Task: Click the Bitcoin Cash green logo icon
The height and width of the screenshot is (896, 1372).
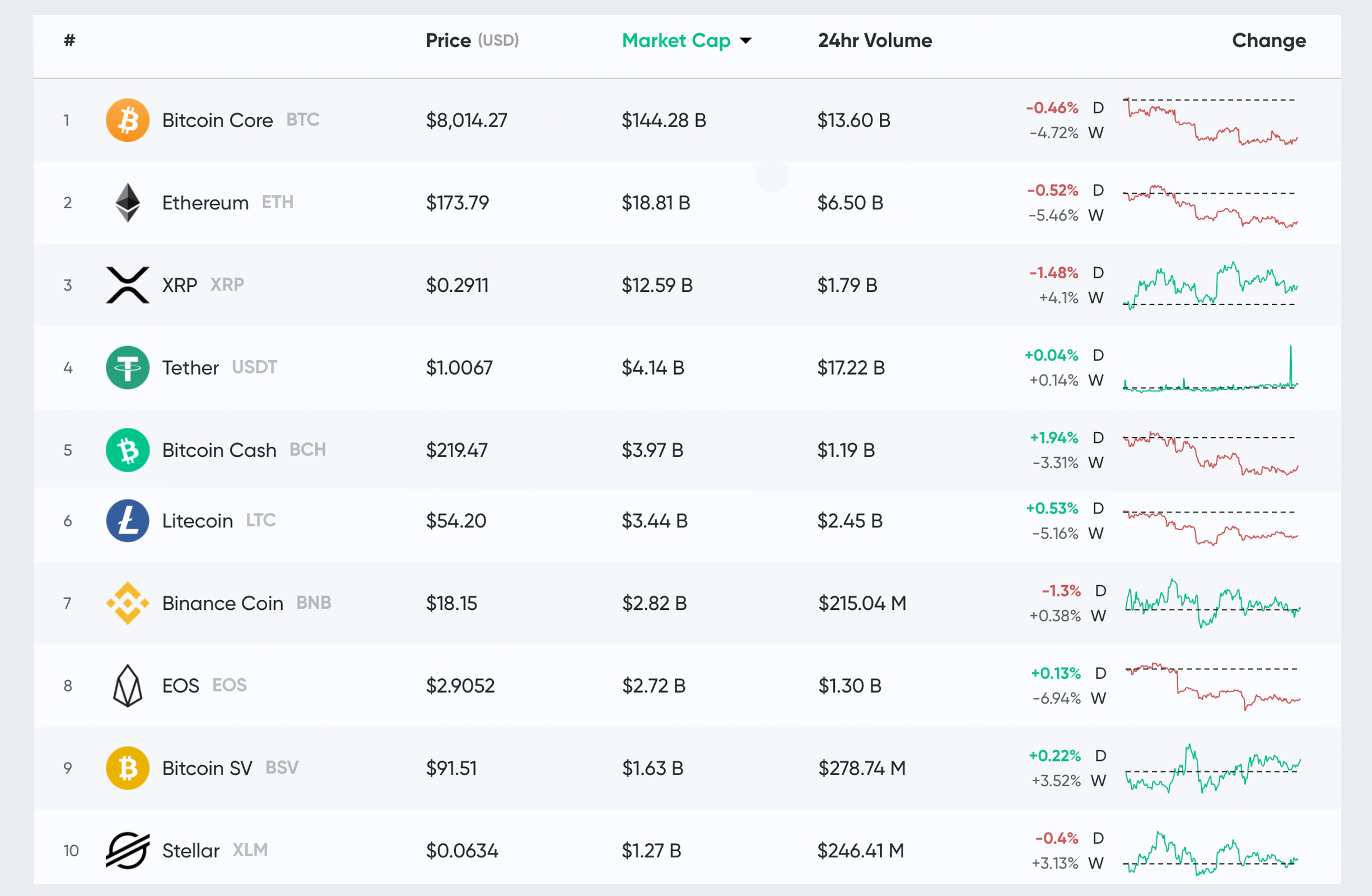Action: pyautogui.click(x=128, y=450)
